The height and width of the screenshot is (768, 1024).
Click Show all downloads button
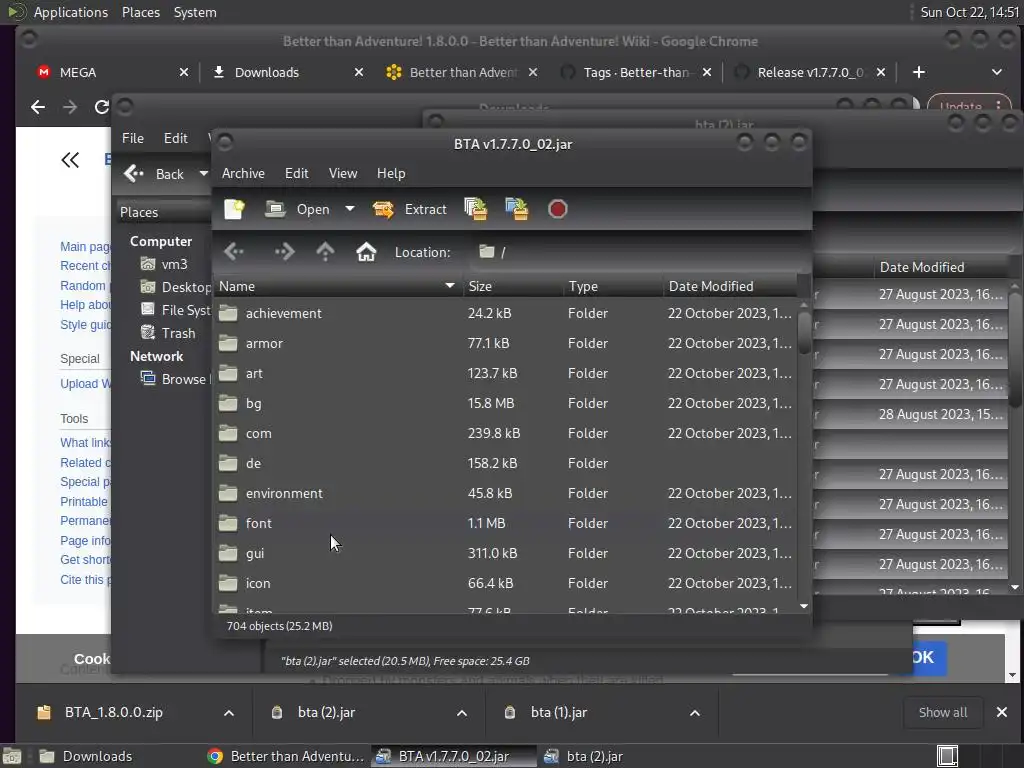pyautogui.click(x=943, y=712)
